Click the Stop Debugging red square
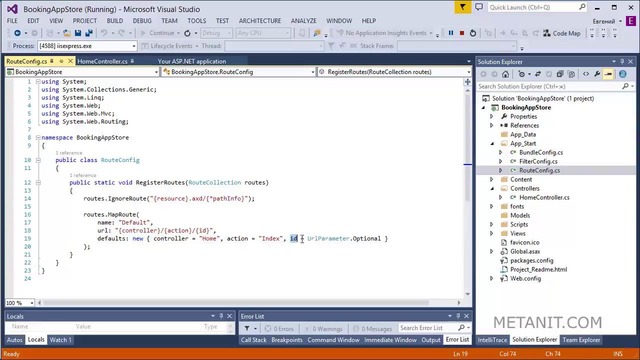Screen dimensions: 640x360 point(462,33)
